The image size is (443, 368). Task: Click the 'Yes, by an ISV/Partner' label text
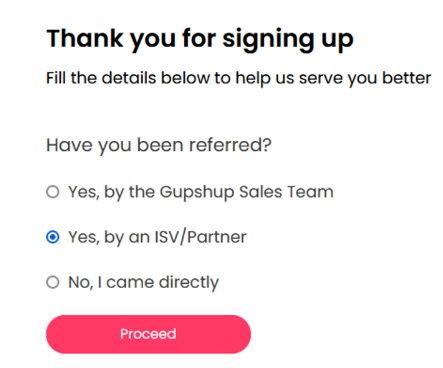(x=157, y=237)
